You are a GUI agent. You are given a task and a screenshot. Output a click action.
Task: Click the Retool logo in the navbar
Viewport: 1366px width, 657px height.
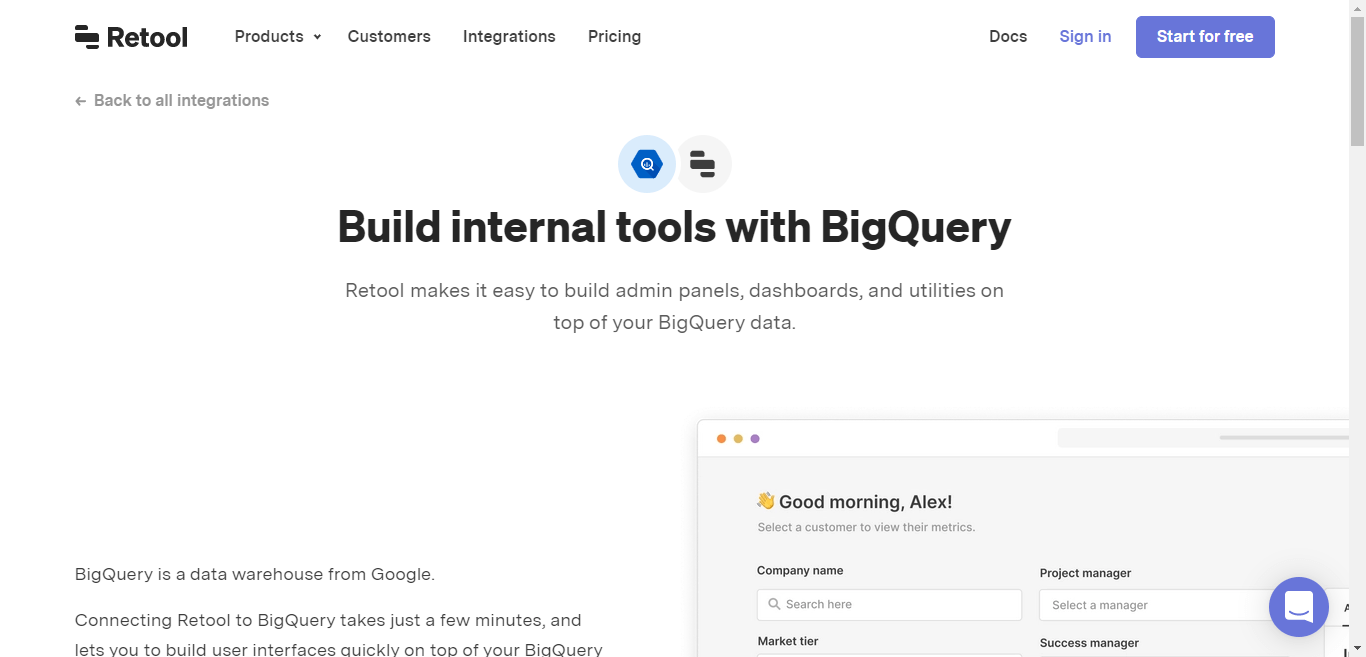point(130,36)
